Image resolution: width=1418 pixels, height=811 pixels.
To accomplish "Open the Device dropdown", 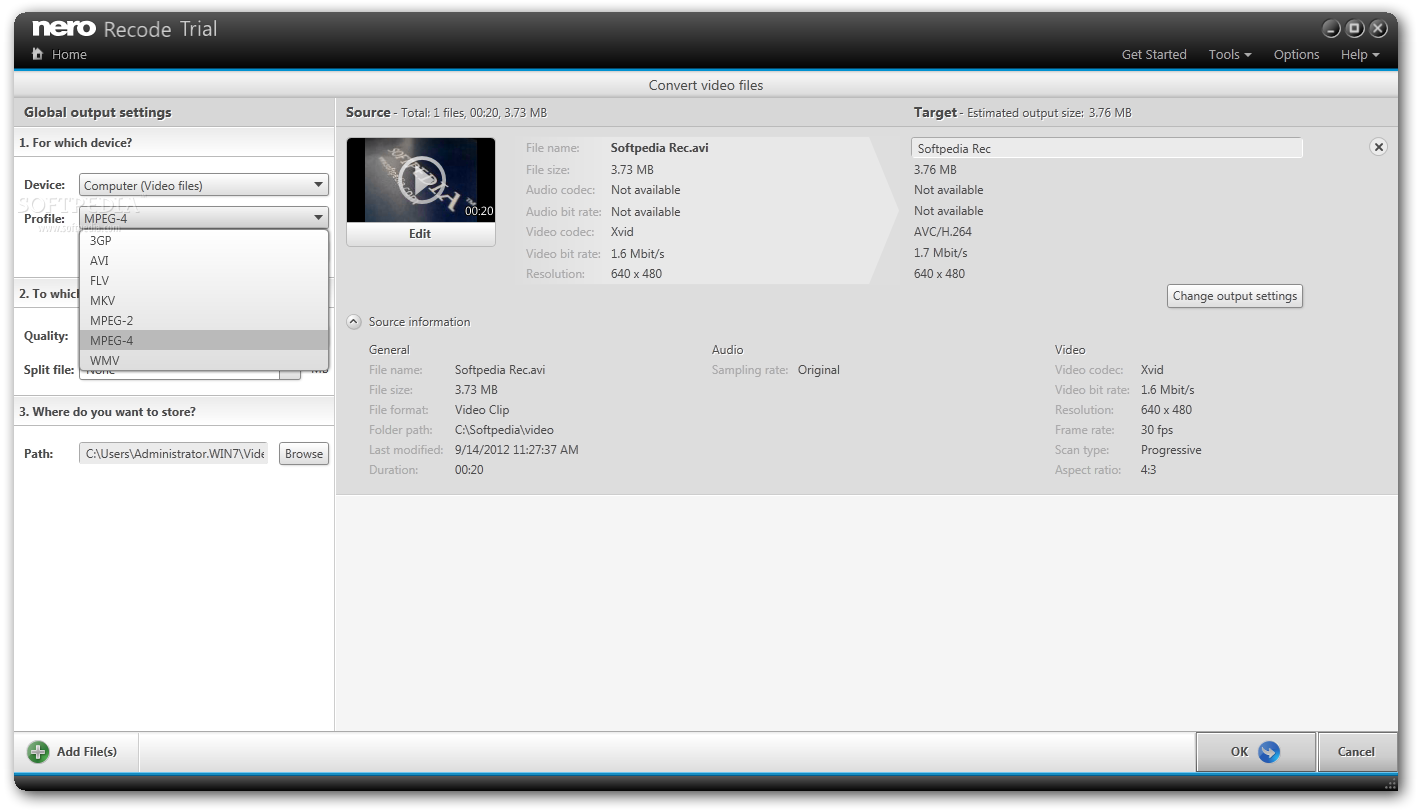I will (x=204, y=185).
